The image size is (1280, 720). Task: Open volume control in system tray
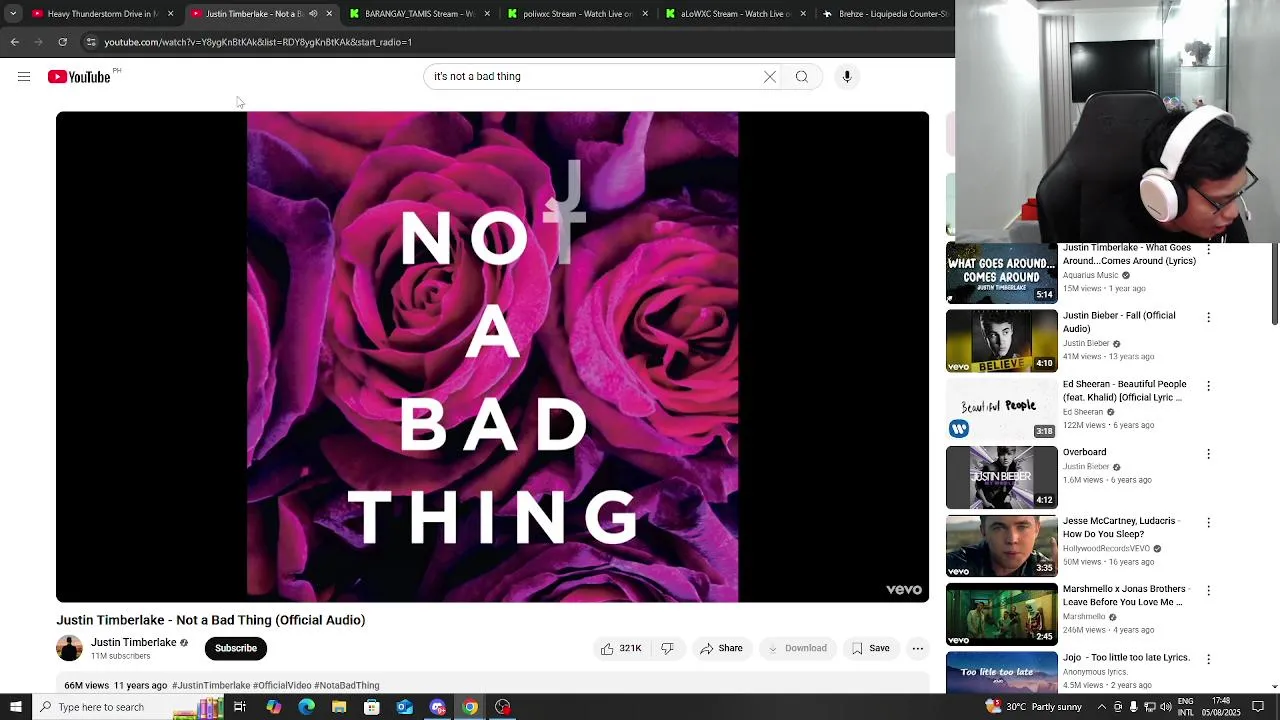tap(1166, 707)
